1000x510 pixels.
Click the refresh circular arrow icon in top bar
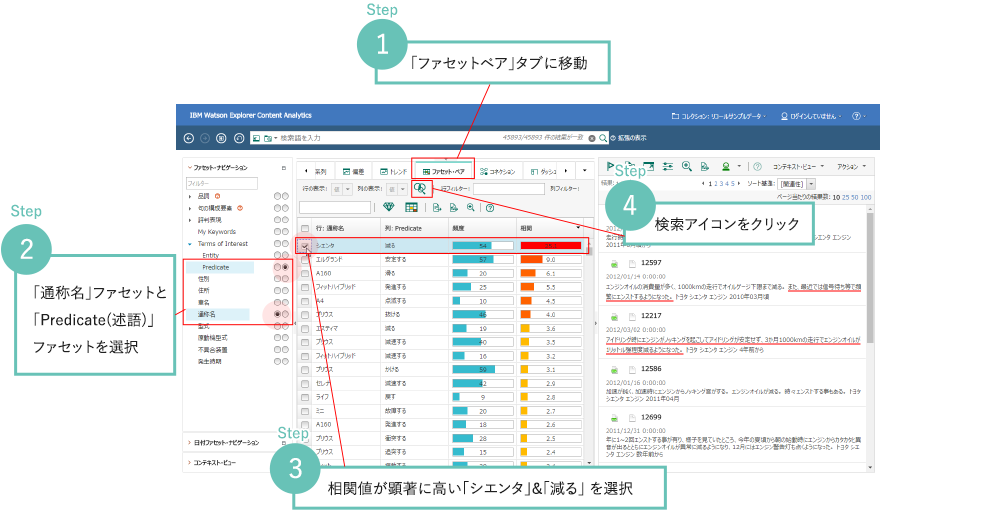click(239, 138)
